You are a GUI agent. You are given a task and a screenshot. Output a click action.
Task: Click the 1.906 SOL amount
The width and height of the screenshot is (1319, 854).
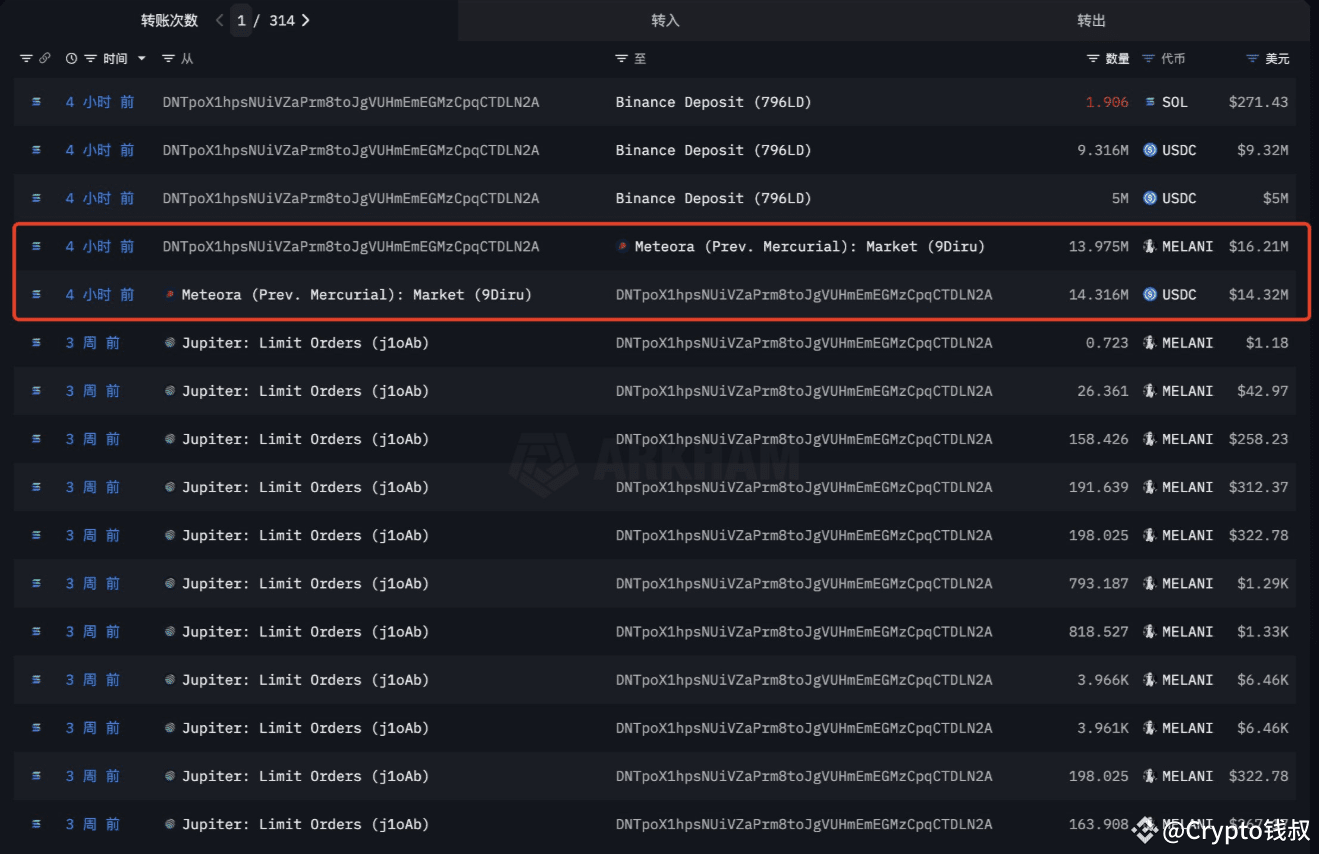(x=1107, y=102)
